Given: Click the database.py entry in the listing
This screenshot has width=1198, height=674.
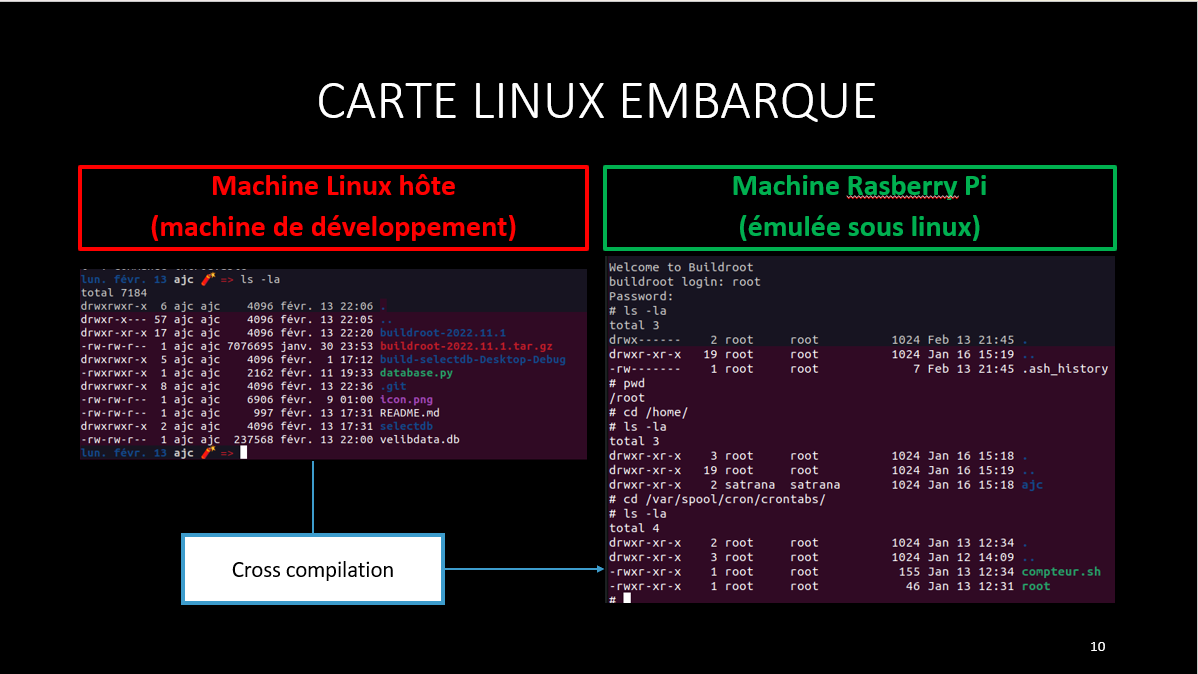Looking at the screenshot, I should (x=417, y=374).
